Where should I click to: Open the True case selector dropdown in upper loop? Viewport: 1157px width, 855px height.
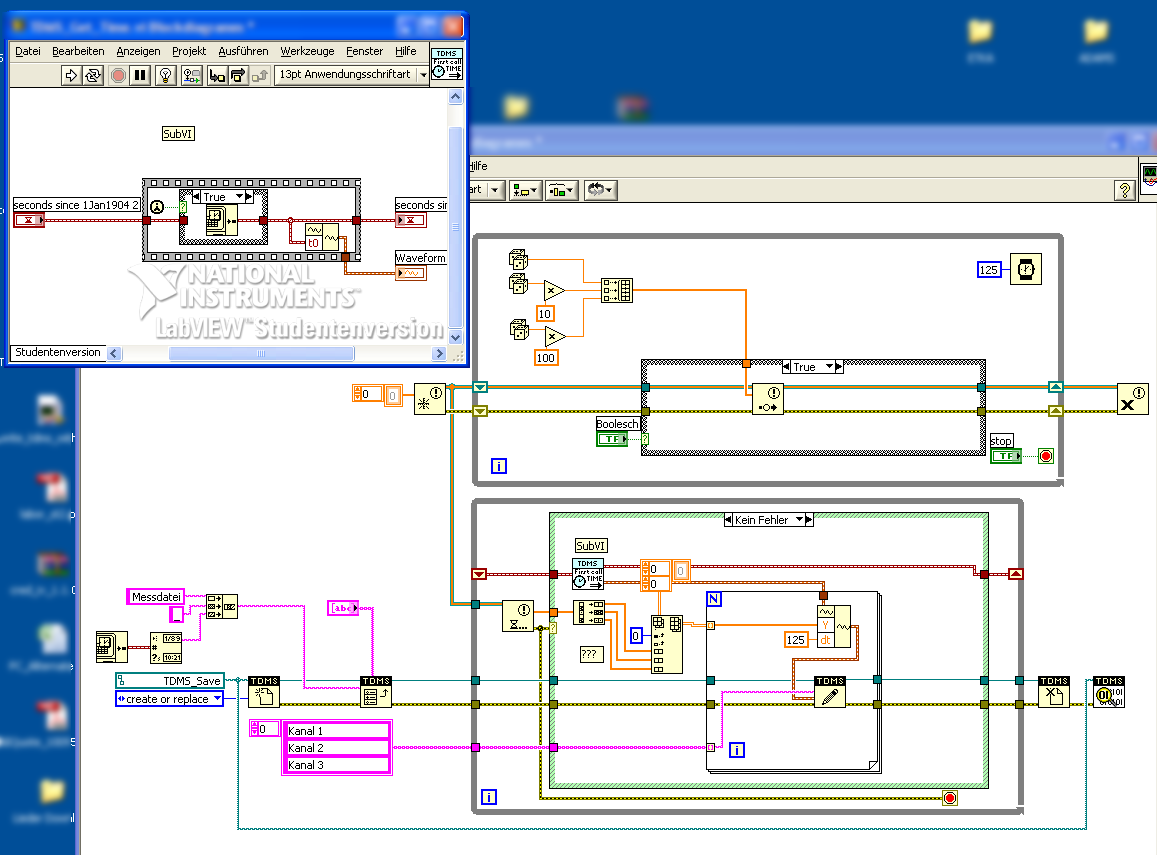pos(829,367)
